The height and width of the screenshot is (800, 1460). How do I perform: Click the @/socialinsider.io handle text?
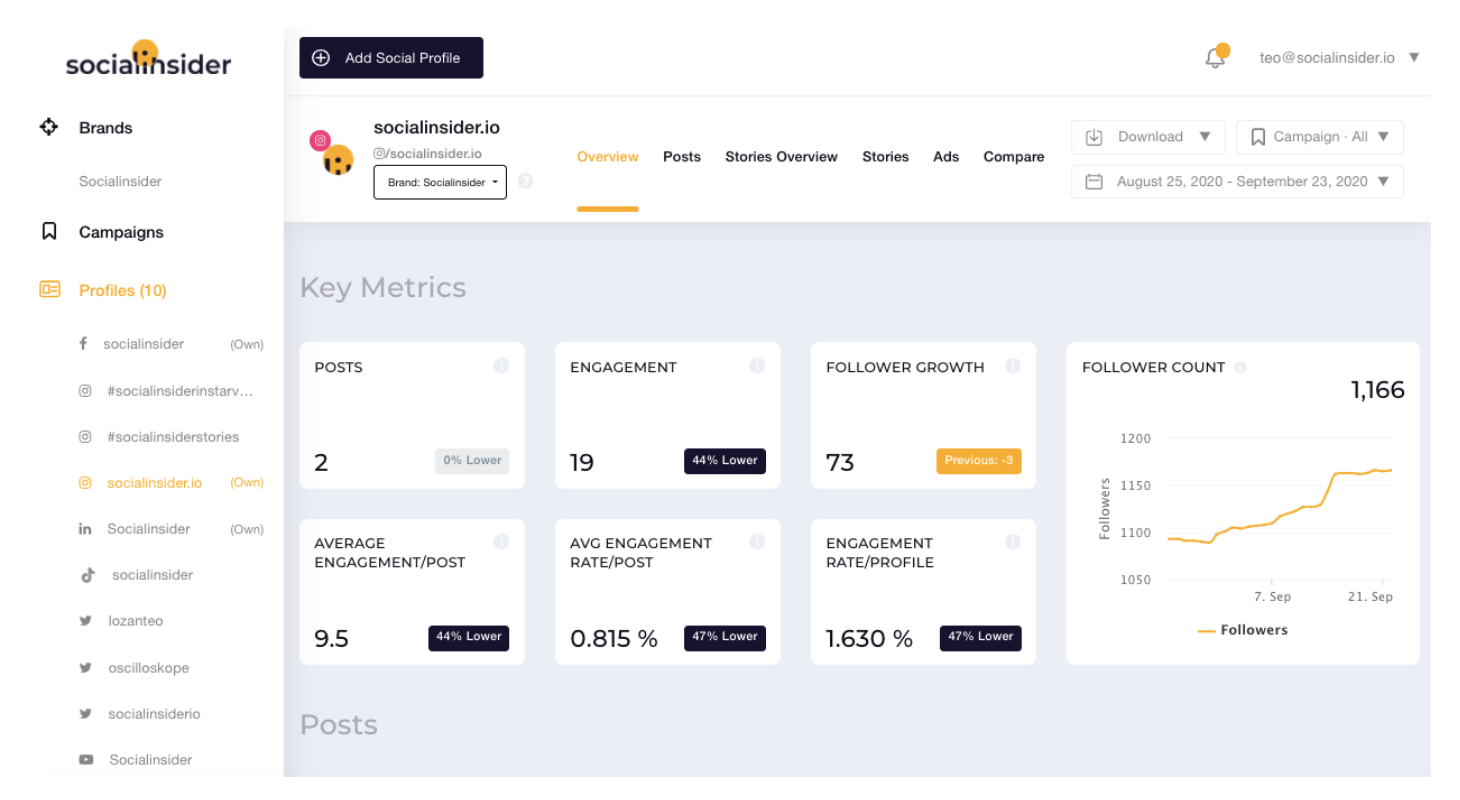(428, 153)
